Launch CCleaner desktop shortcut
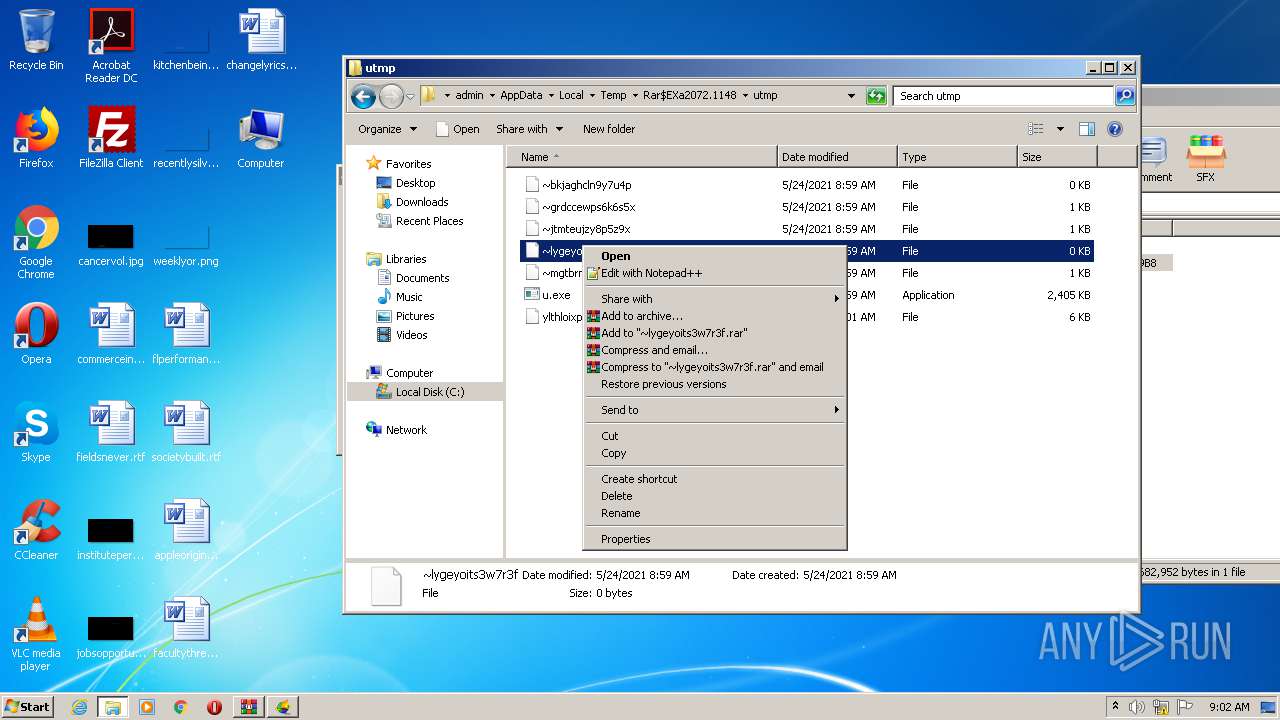Image resolution: width=1280 pixels, height=720 pixels. [36, 530]
